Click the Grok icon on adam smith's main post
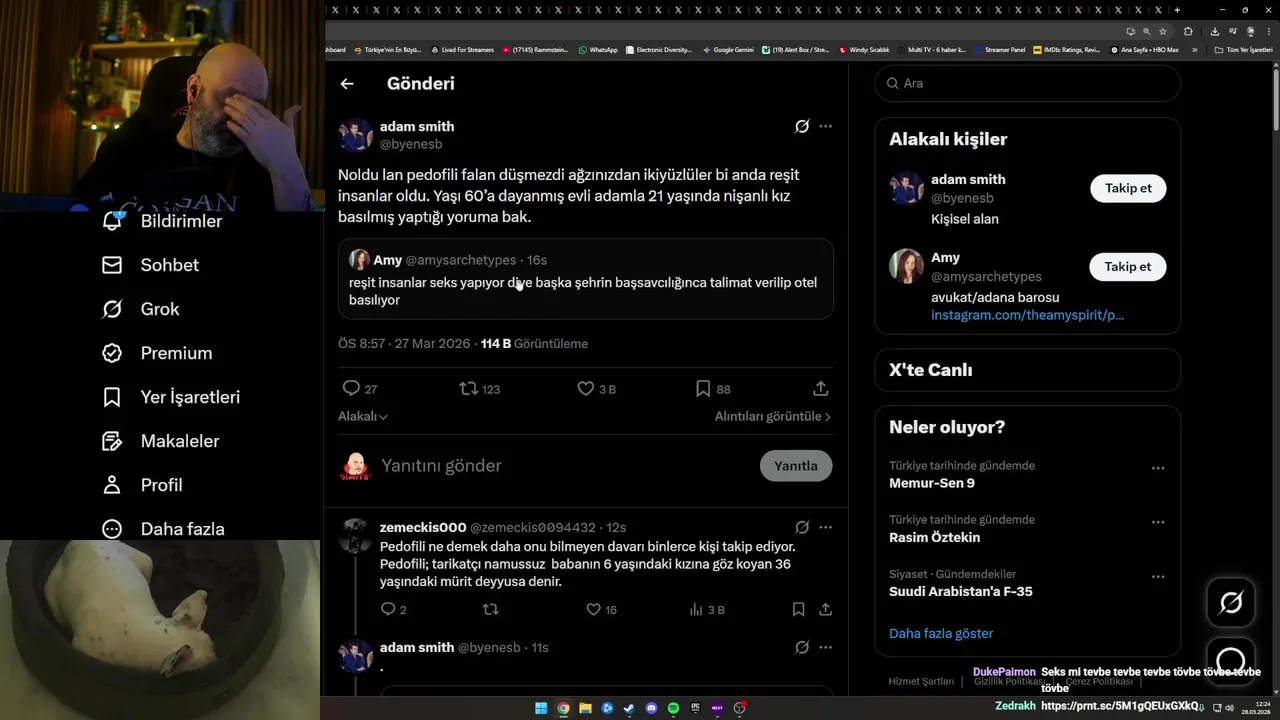1280x720 pixels. (802, 126)
